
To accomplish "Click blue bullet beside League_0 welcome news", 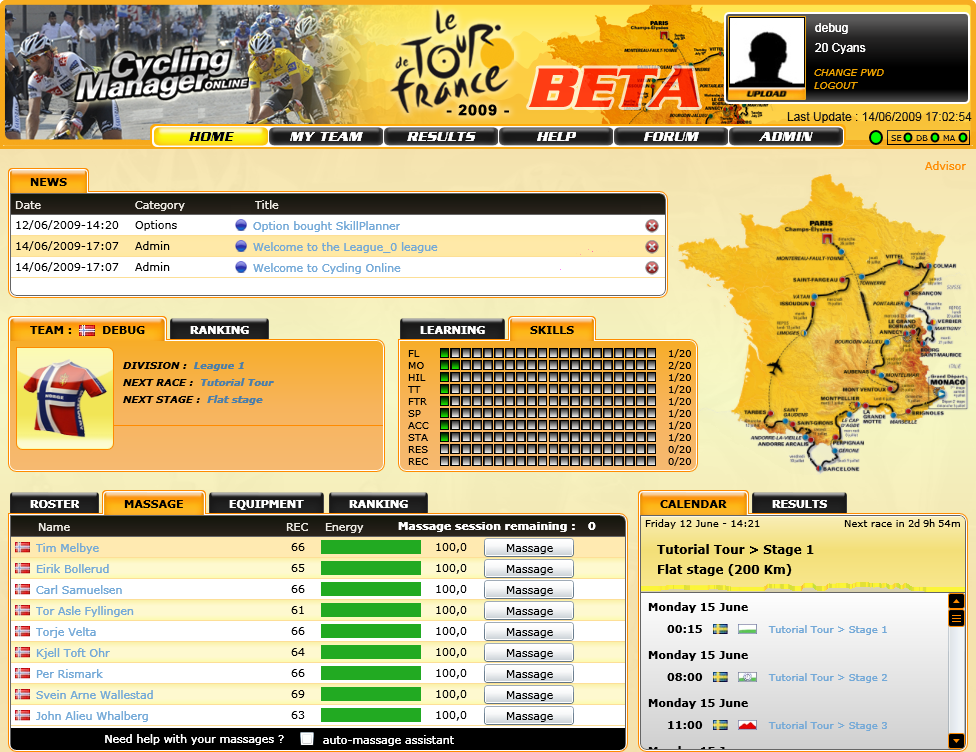I will click(x=241, y=247).
